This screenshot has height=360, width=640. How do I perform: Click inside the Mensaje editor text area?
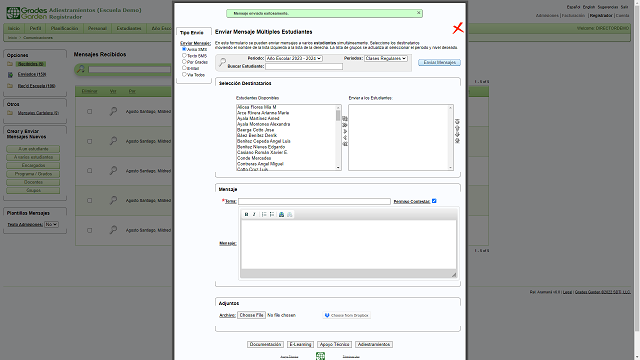click(349, 244)
